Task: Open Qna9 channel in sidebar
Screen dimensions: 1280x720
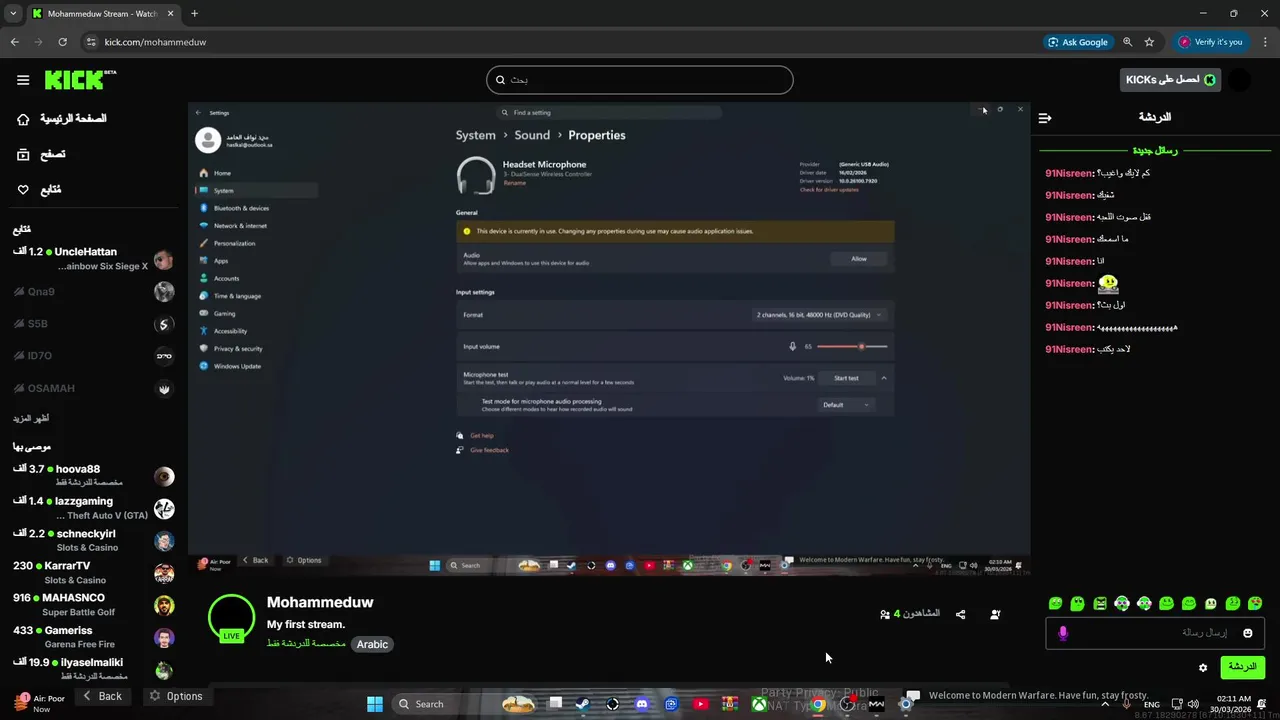Action: coord(94,292)
